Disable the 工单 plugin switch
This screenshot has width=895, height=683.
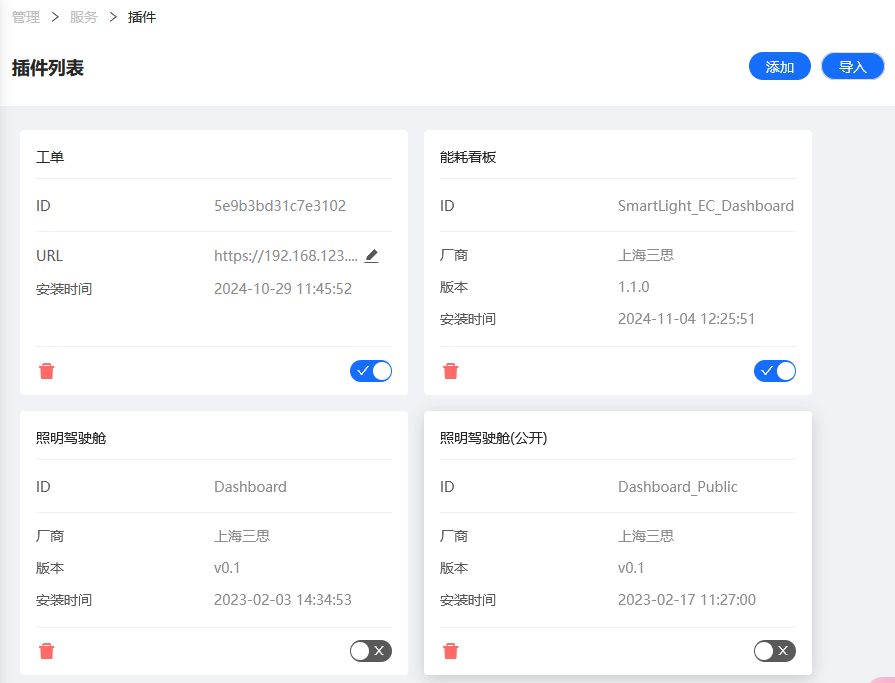pos(371,371)
